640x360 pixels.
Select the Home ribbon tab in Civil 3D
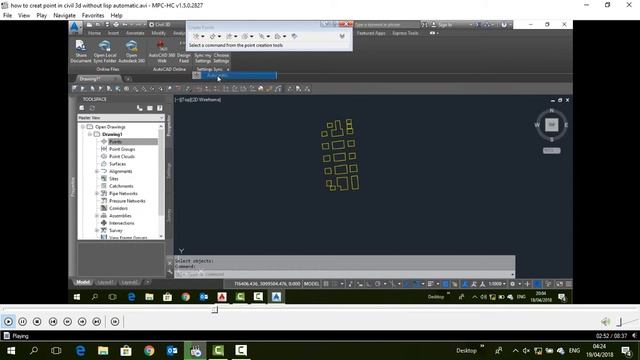94,33
